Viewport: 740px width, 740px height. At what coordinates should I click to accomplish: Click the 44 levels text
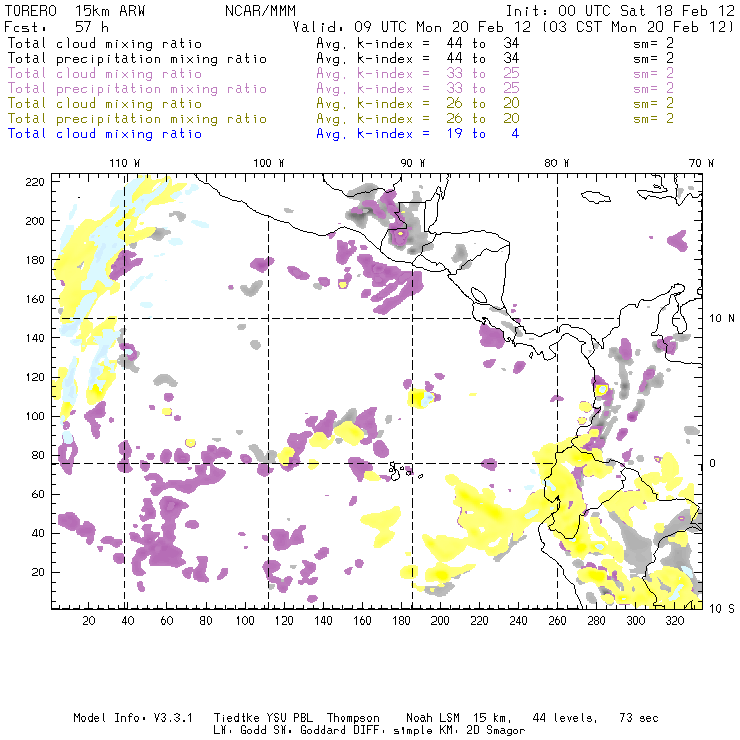(565, 718)
